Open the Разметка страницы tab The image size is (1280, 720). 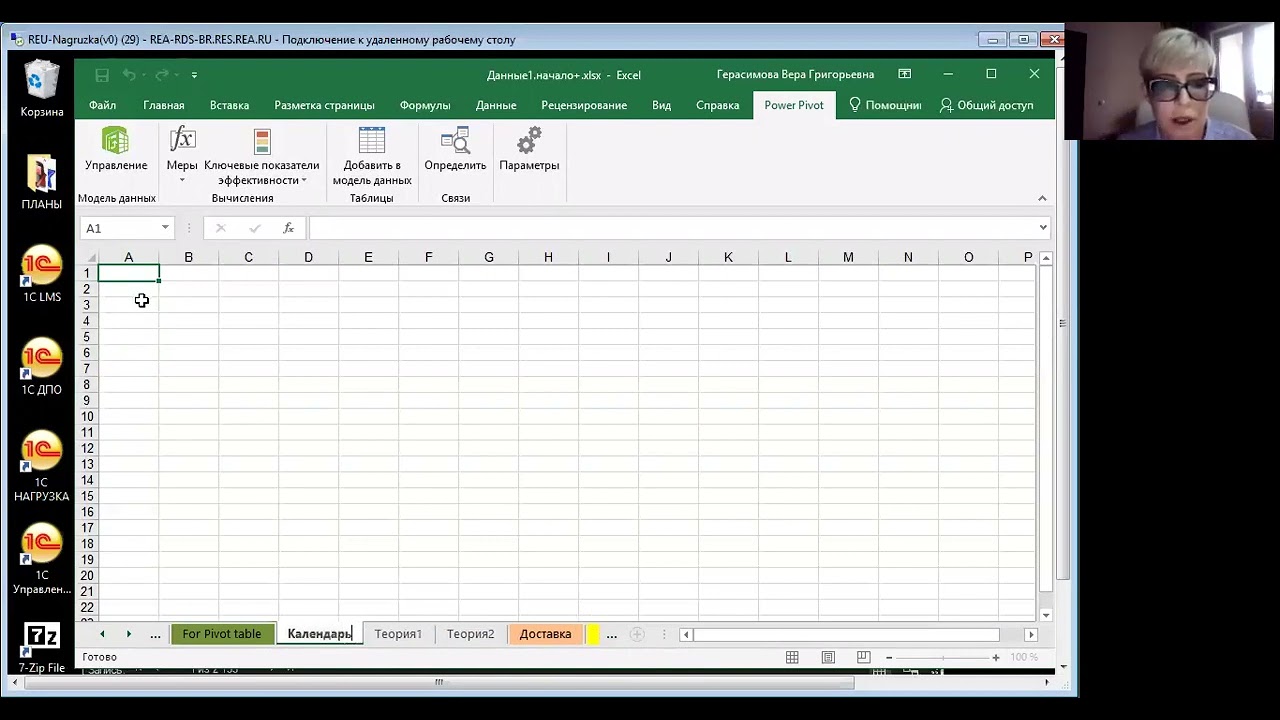325,105
